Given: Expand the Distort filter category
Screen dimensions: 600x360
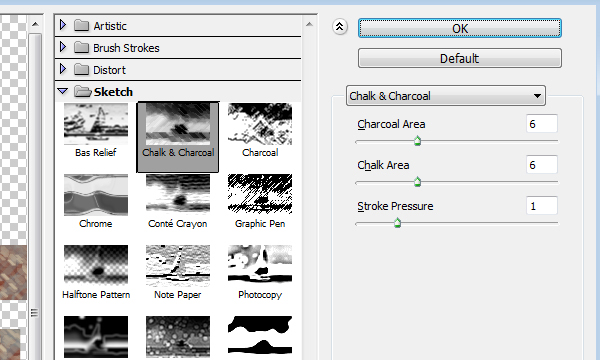Looking at the screenshot, I should pos(63,69).
